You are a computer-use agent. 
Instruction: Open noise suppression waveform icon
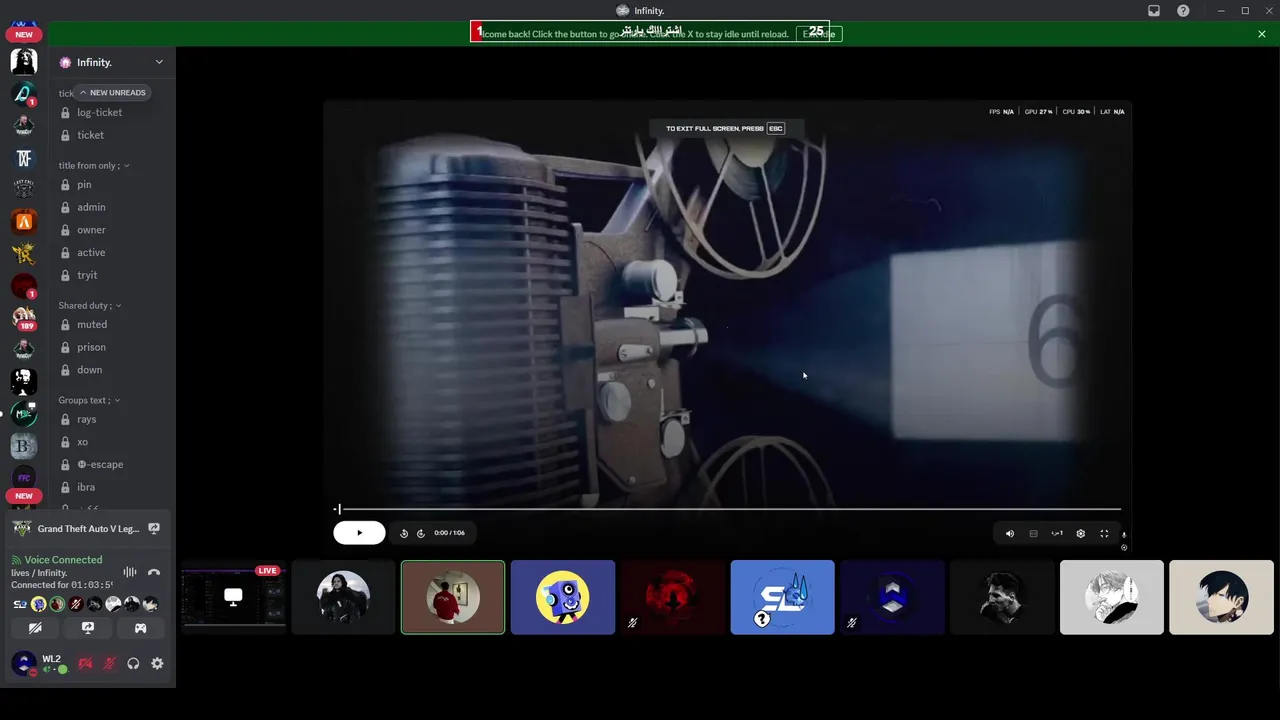tap(130, 572)
